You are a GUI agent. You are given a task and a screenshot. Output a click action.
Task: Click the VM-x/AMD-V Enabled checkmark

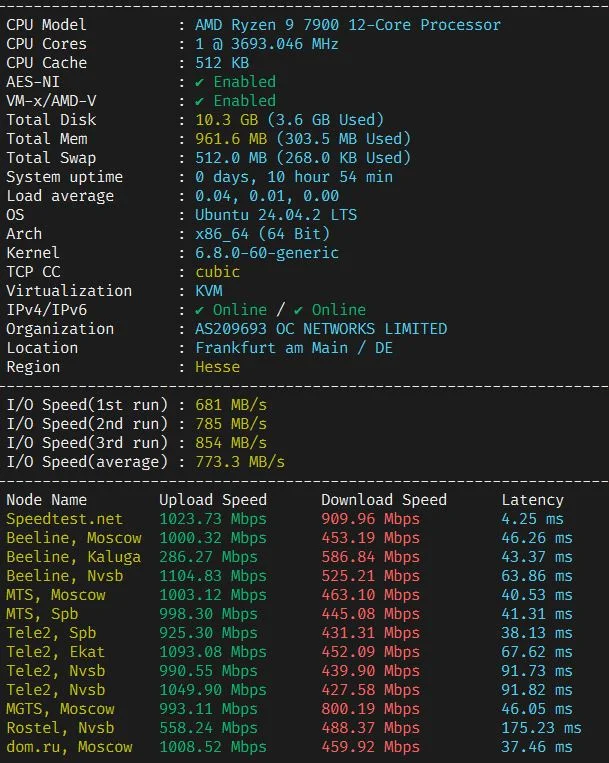pyautogui.click(x=199, y=101)
